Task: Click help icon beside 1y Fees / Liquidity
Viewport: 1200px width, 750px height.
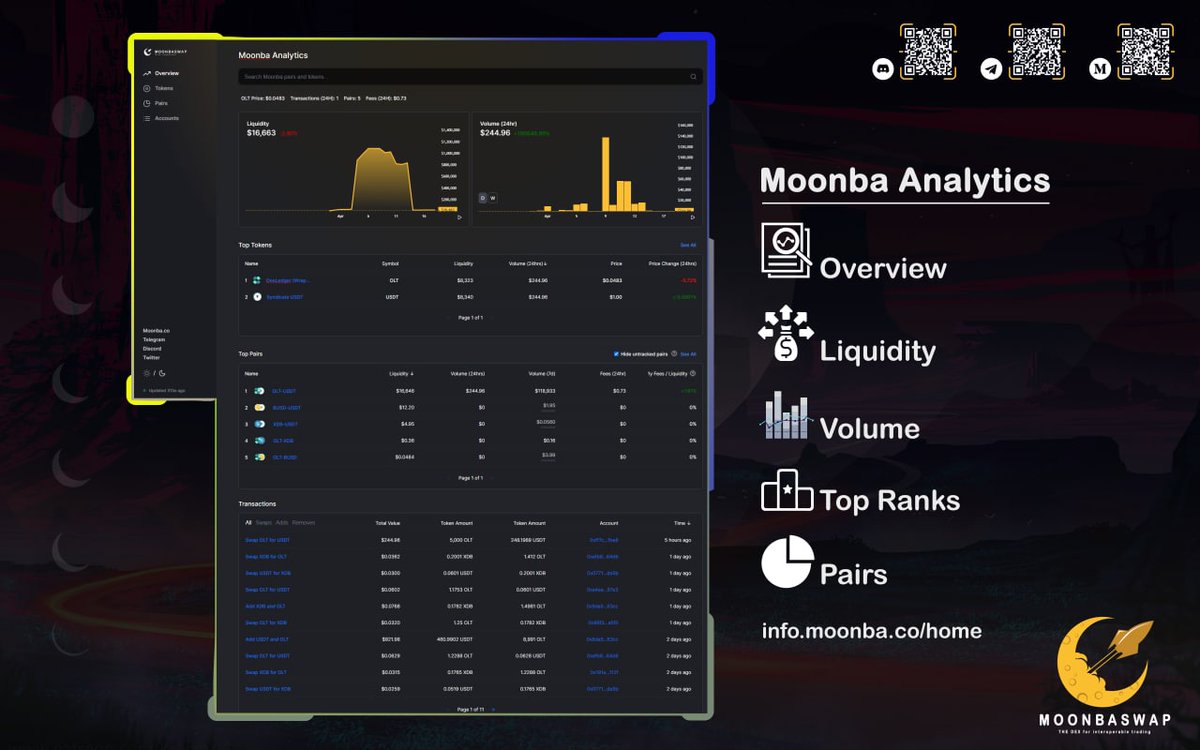Action: tap(694, 373)
